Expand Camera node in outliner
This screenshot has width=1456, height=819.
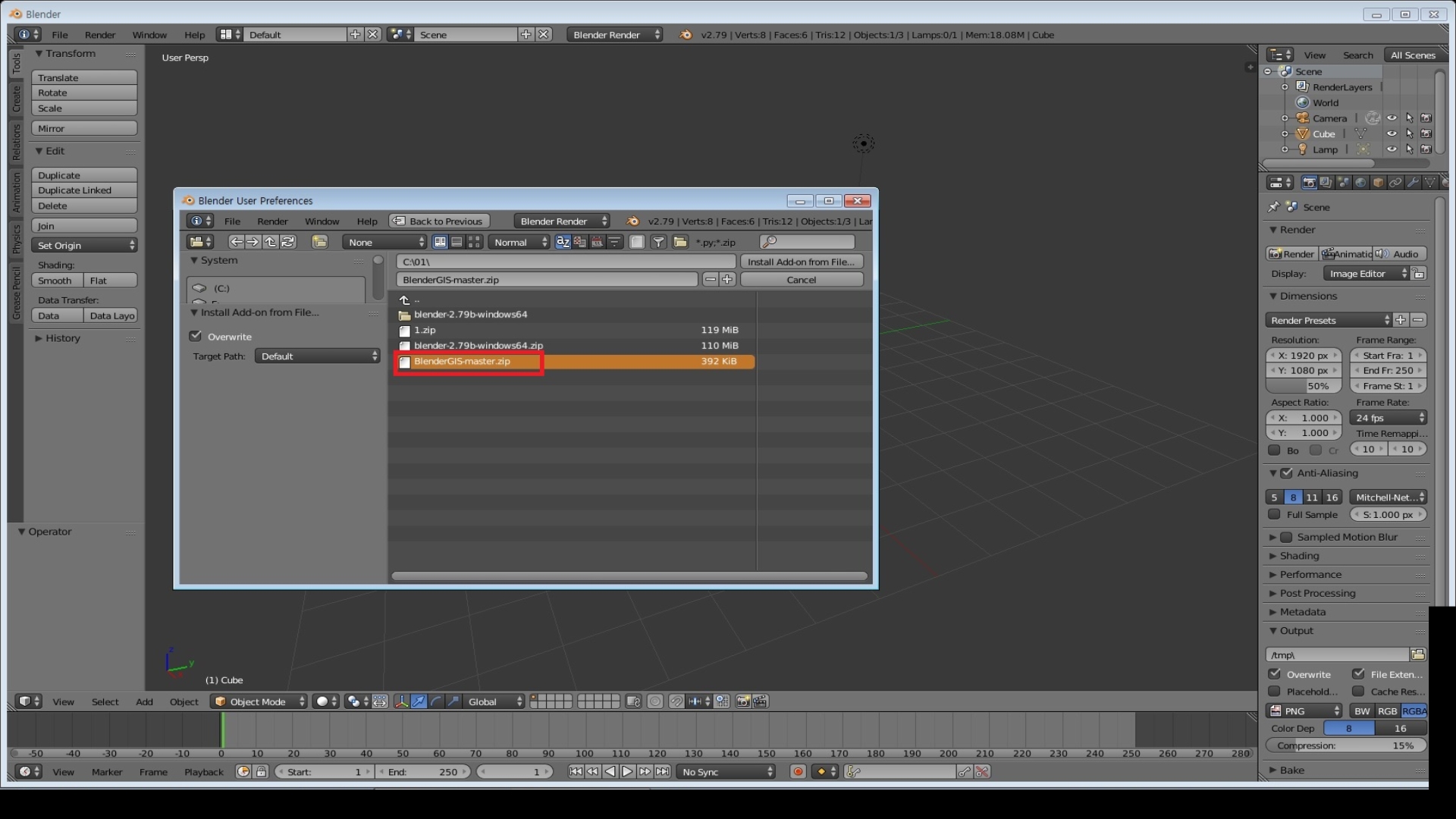tap(1285, 118)
